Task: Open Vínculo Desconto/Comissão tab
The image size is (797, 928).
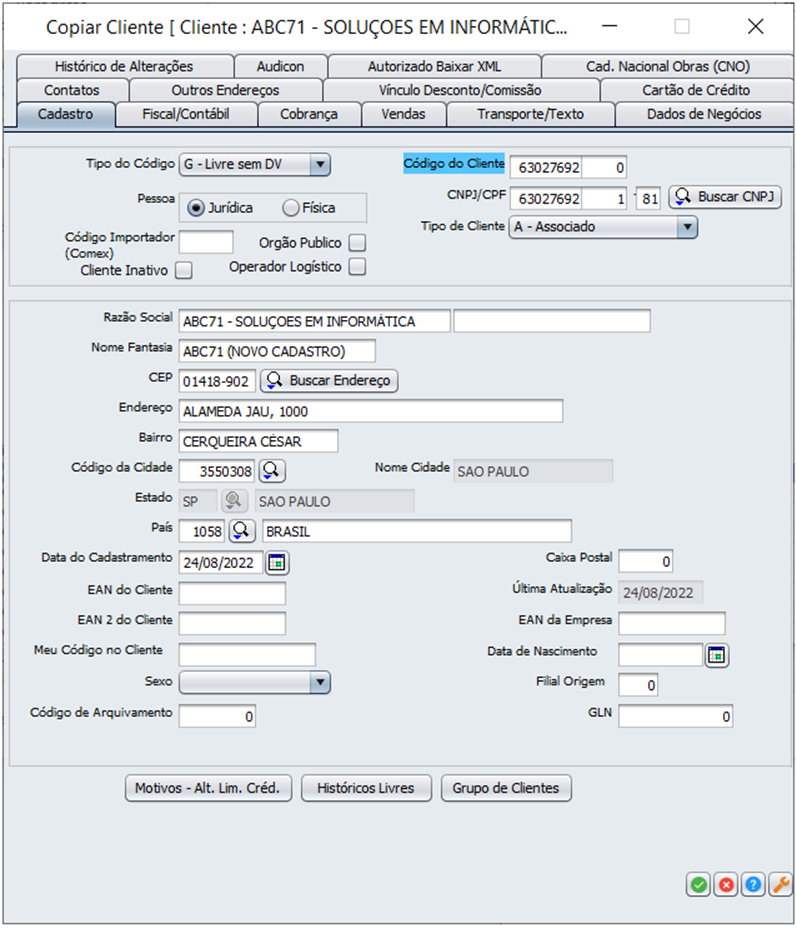Action: tap(460, 90)
